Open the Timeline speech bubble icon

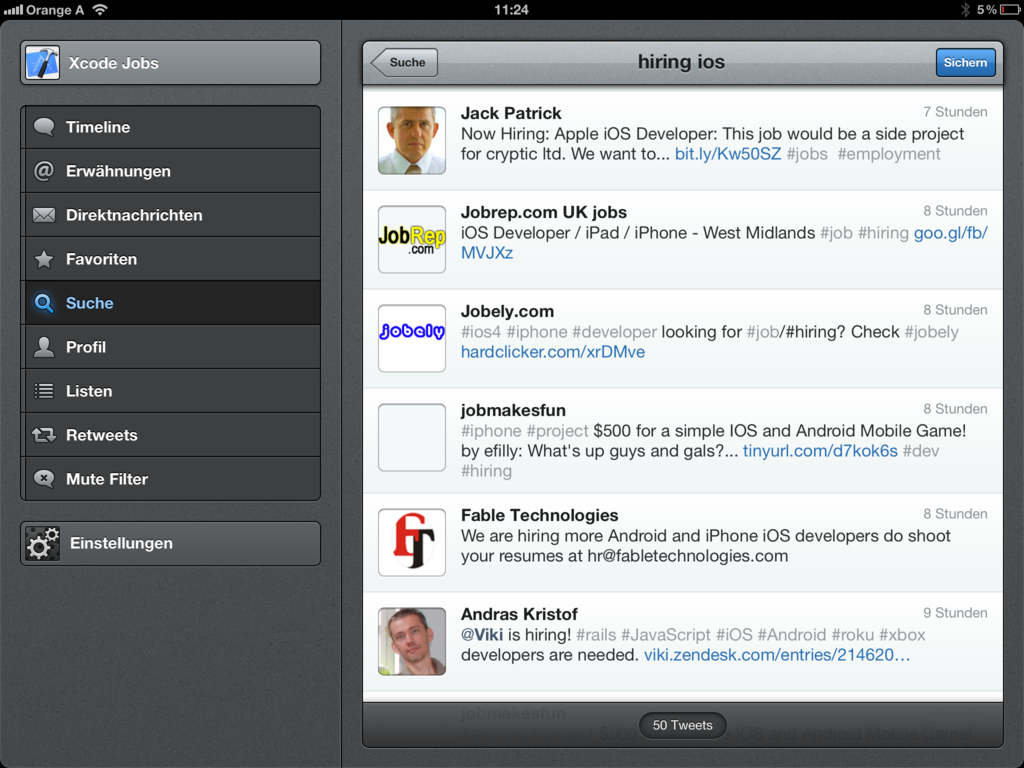pyautogui.click(x=44, y=127)
